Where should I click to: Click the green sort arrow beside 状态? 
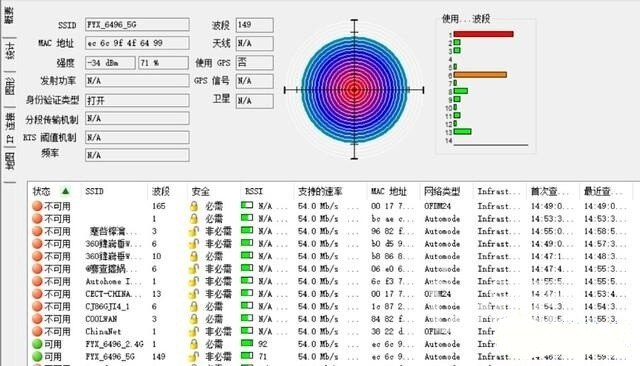pos(65,191)
